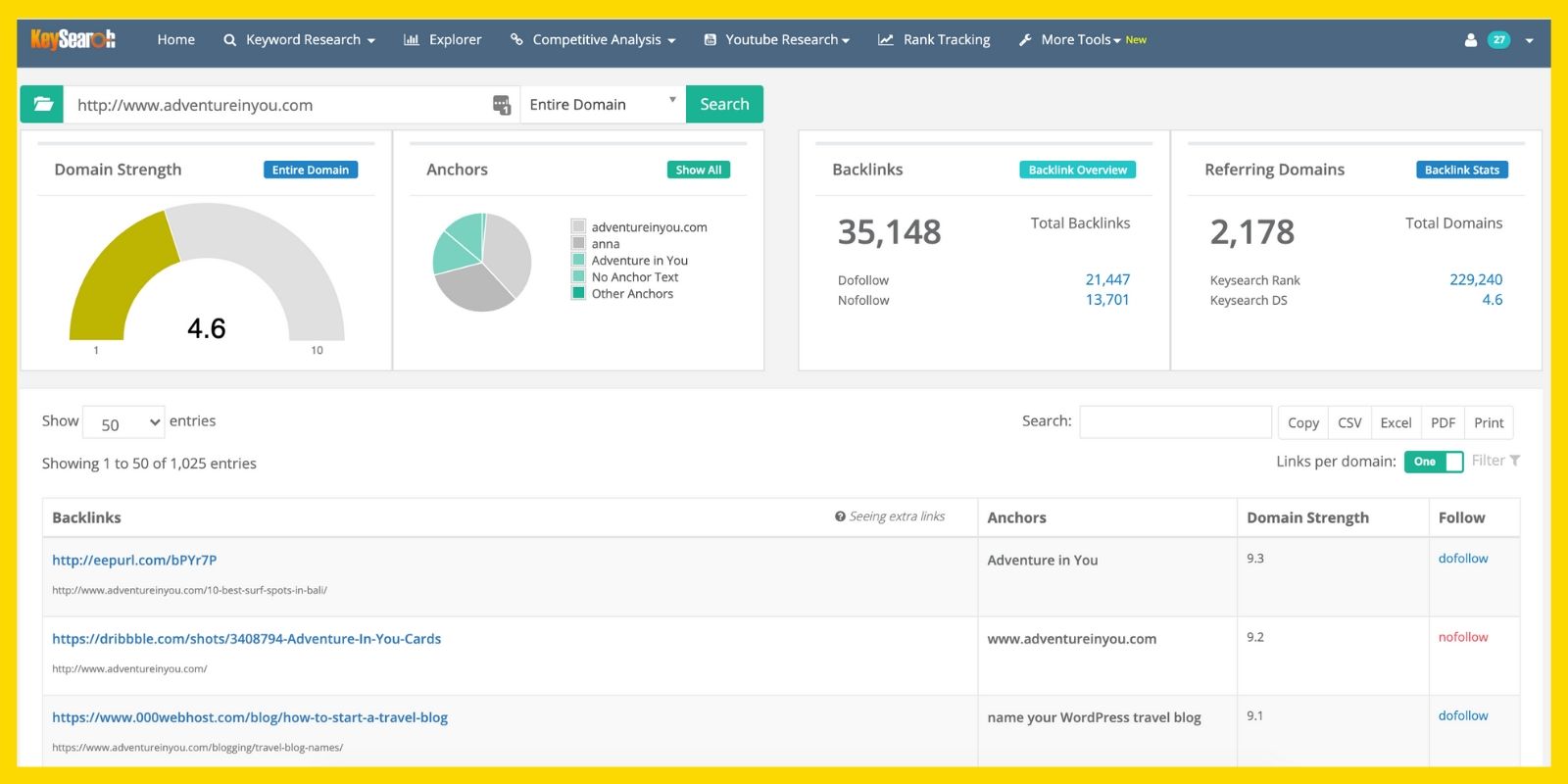This screenshot has width=1568, height=784.
Task: Open the account dropdown caret
Action: coord(1530,41)
